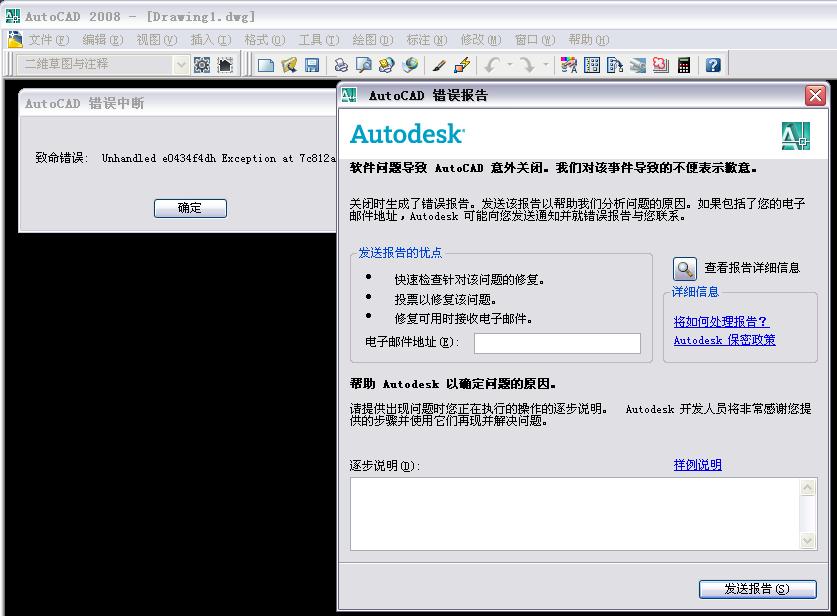Click the Publish icon in toolbar
The image size is (837, 616).
(x=386, y=65)
